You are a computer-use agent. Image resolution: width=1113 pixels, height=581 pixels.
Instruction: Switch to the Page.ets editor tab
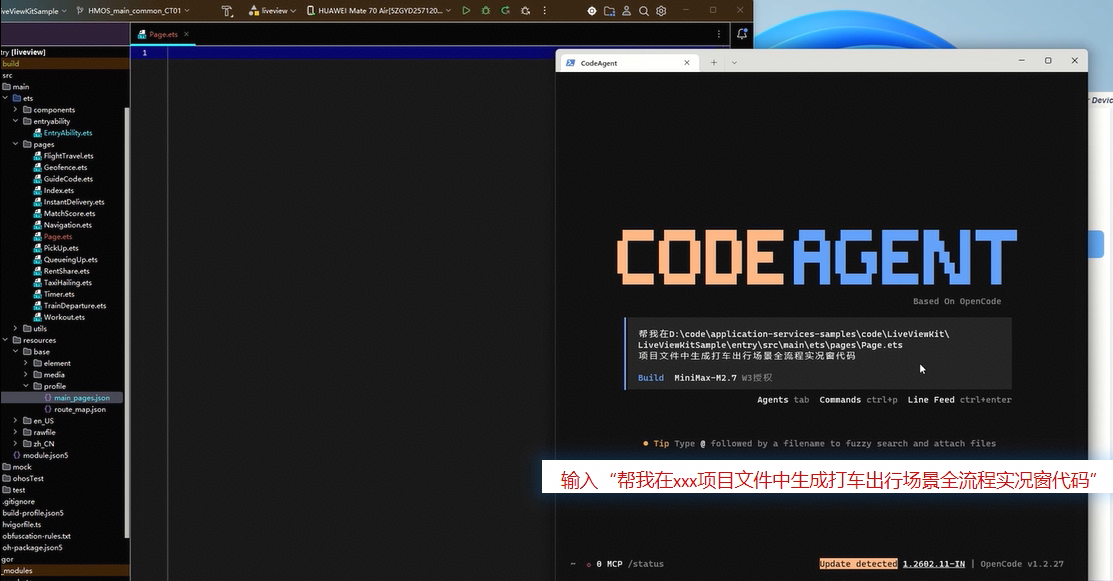click(163, 34)
